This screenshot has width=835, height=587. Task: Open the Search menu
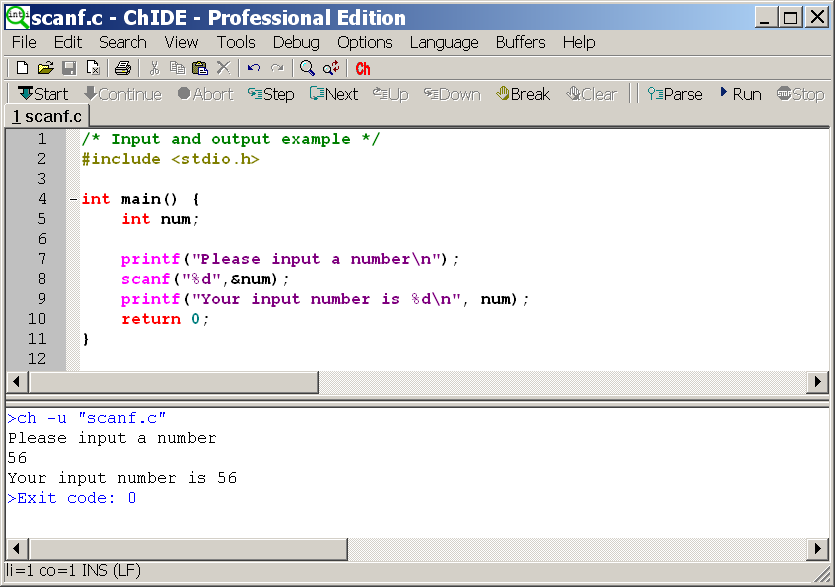tap(122, 42)
